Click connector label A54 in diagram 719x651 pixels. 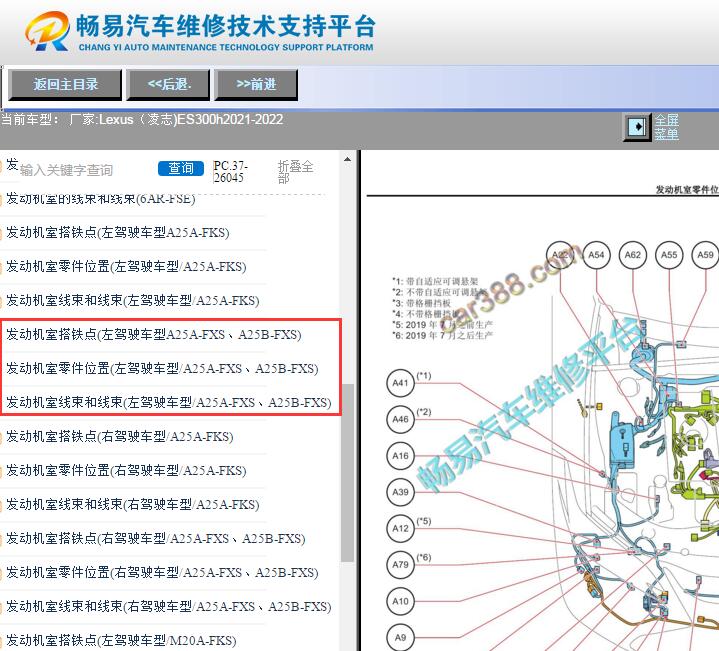click(596, 255)
